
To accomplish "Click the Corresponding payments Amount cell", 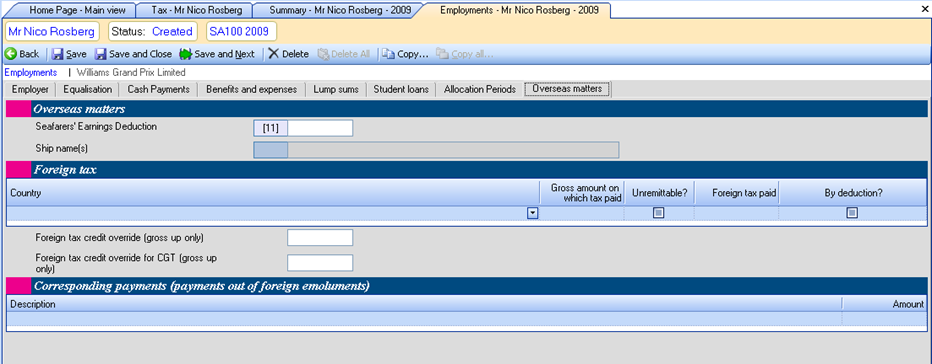I will [x=884, y=318].
